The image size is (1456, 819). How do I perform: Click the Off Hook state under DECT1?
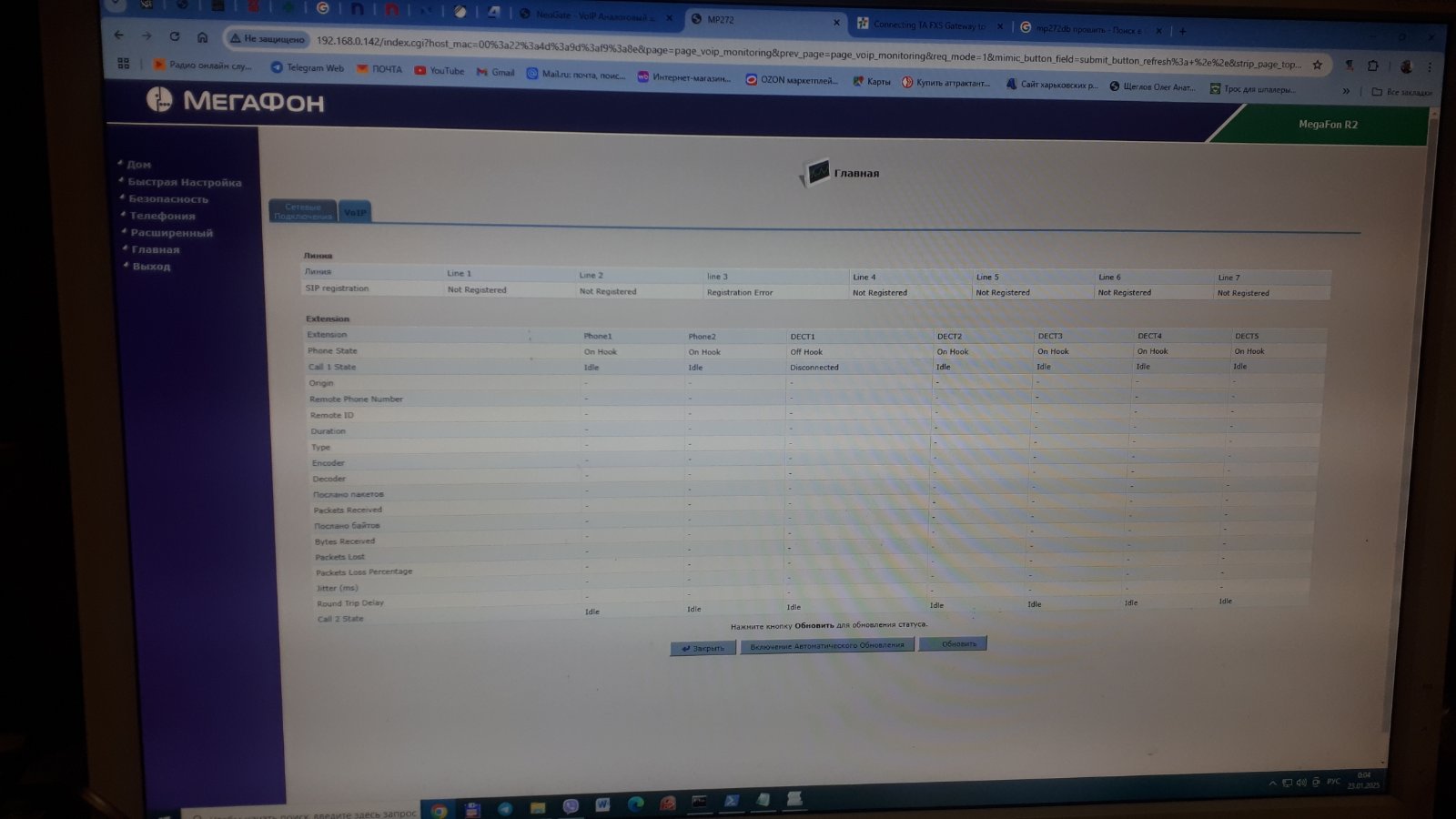pyautogui.click(x=806, y=351)
